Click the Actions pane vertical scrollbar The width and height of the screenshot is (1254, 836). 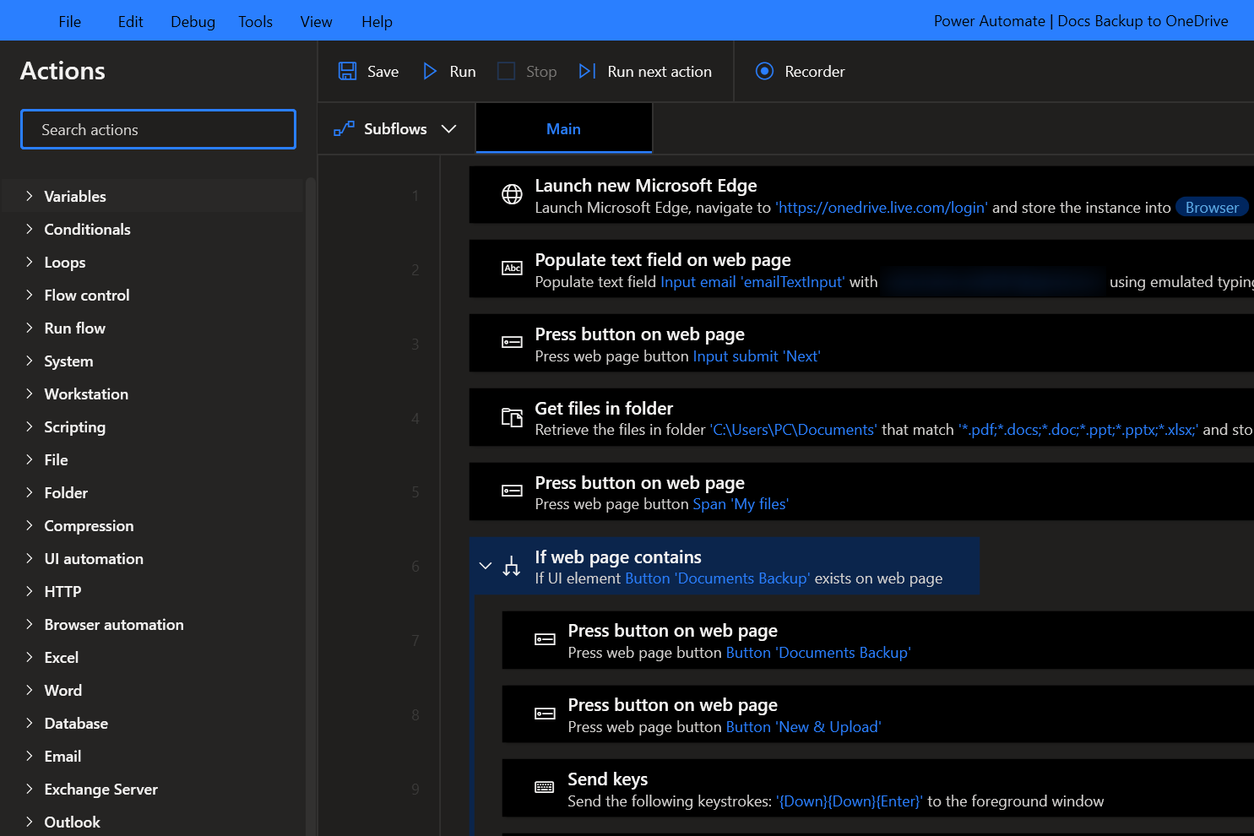tap(310, 506)
